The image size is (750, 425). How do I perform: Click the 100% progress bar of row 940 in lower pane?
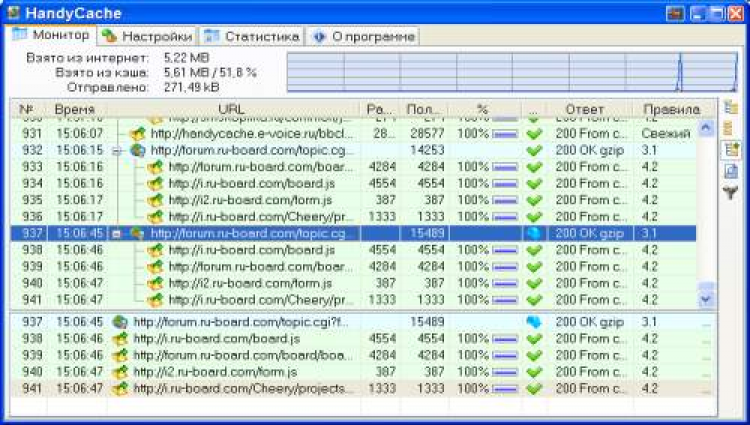pos(505,372)
